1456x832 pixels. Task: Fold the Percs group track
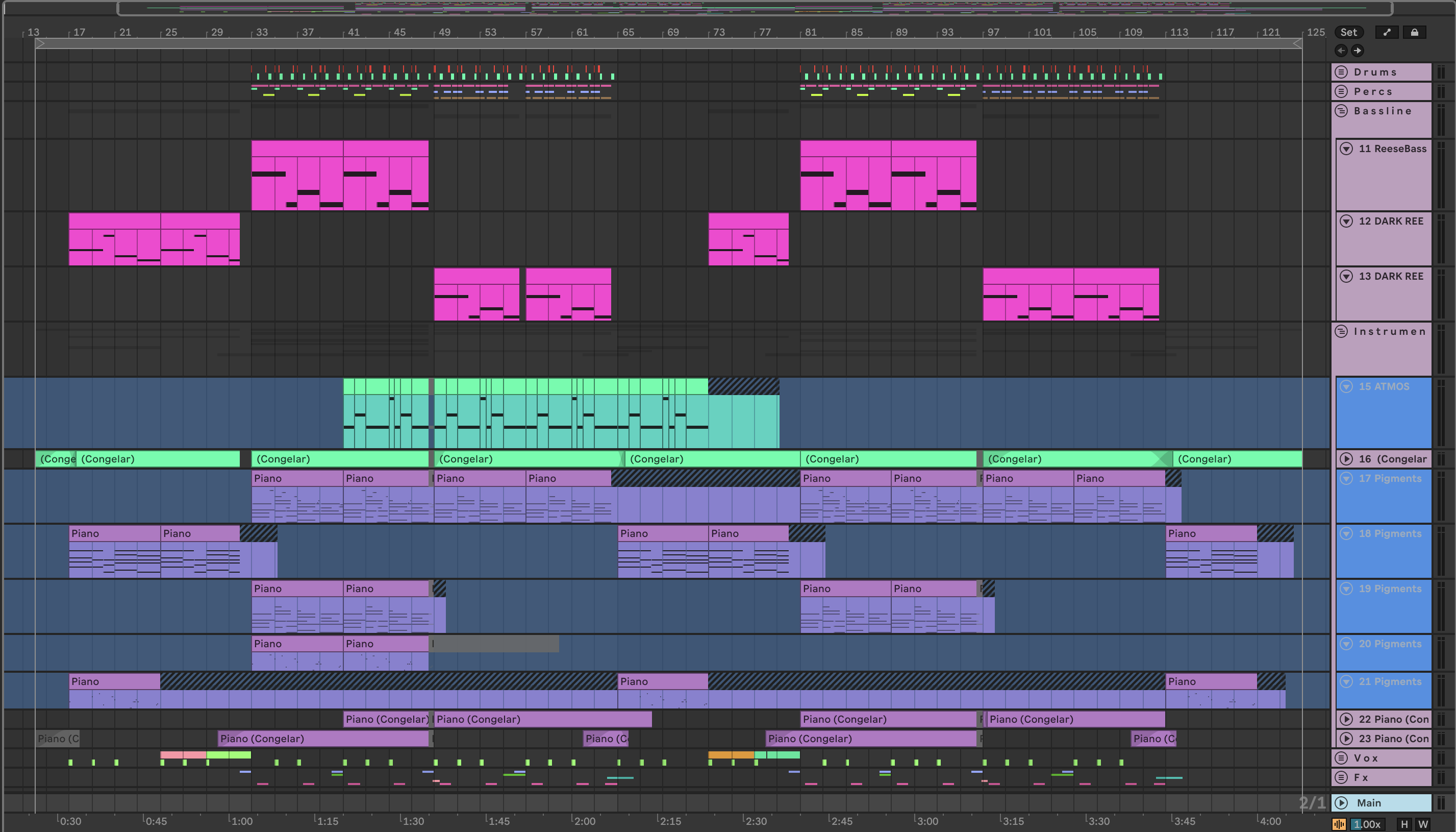(x=1342, y=91)
